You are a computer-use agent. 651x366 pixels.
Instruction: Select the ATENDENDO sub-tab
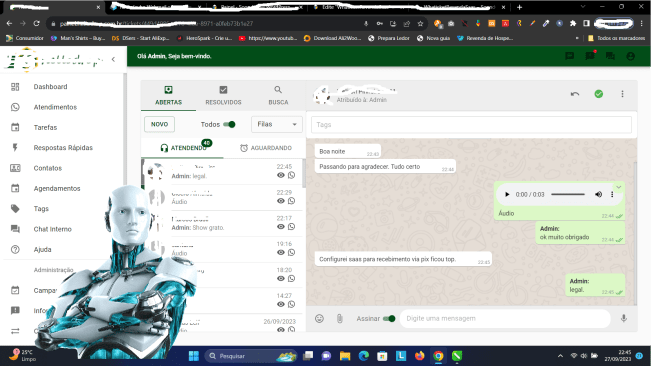183,148
